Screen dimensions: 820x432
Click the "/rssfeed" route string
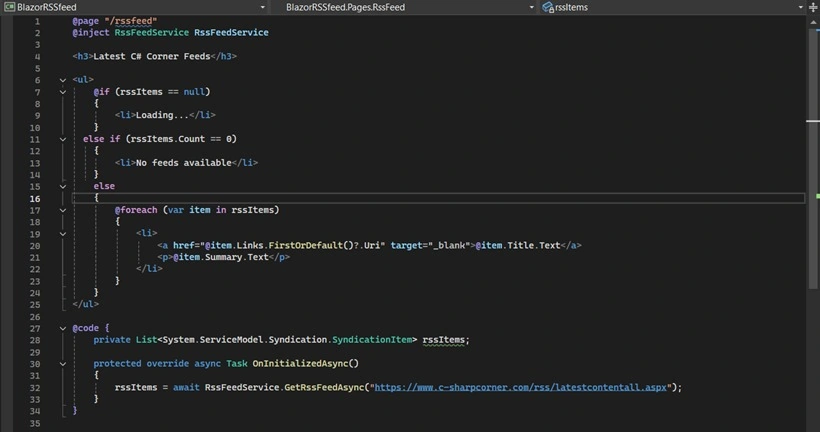131,21
